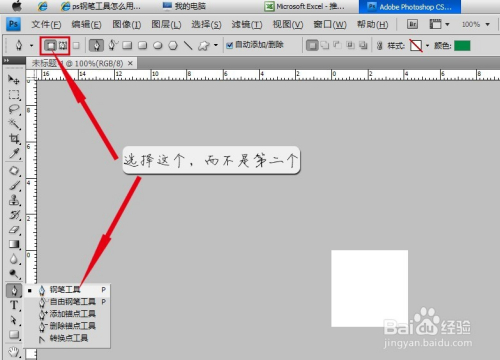Viewport: 500px width, 360px height.
Task: Select the History Brush tool
Action: tap(14, 215)
